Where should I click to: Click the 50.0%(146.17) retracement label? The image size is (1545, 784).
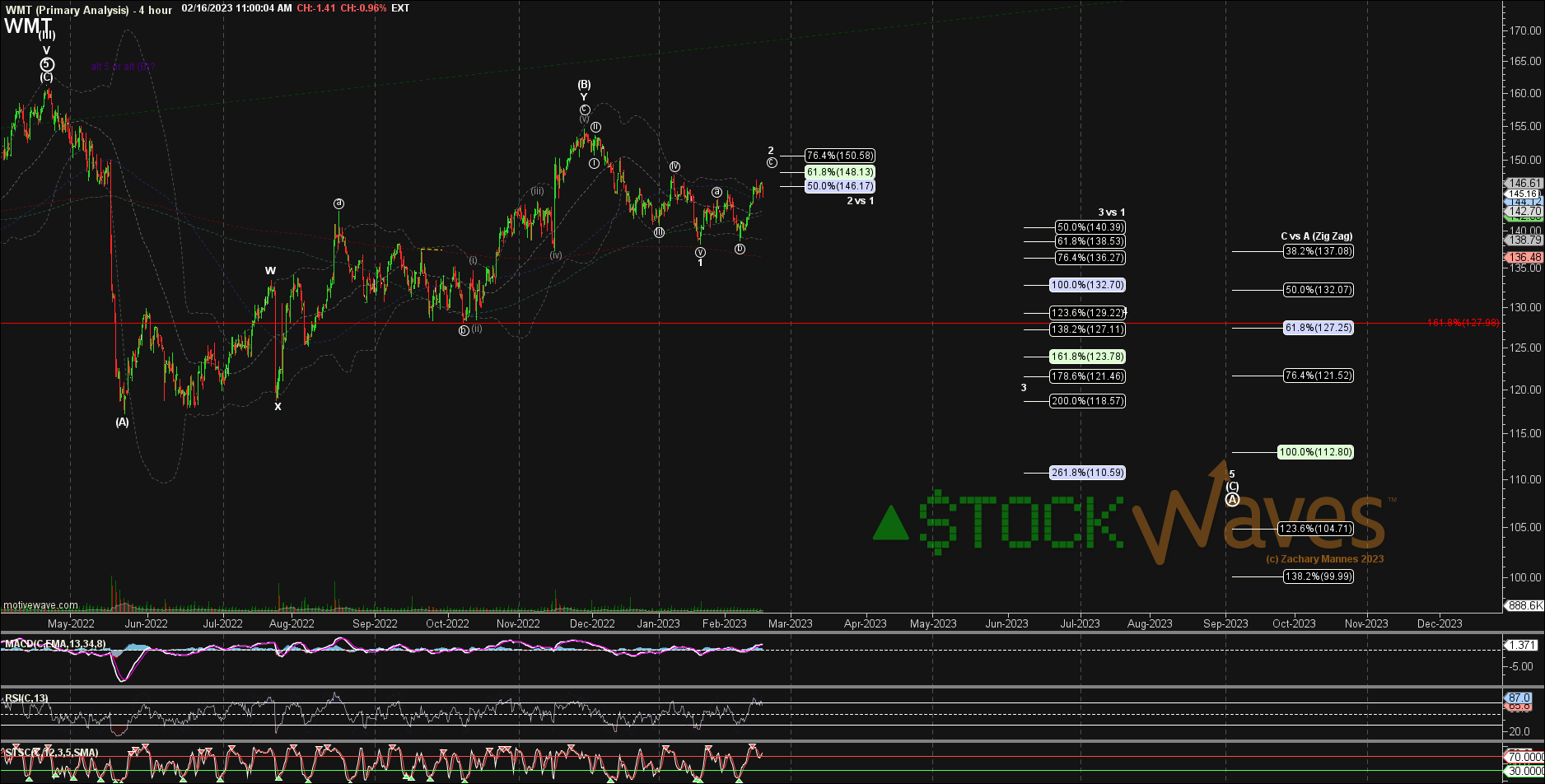840,187
